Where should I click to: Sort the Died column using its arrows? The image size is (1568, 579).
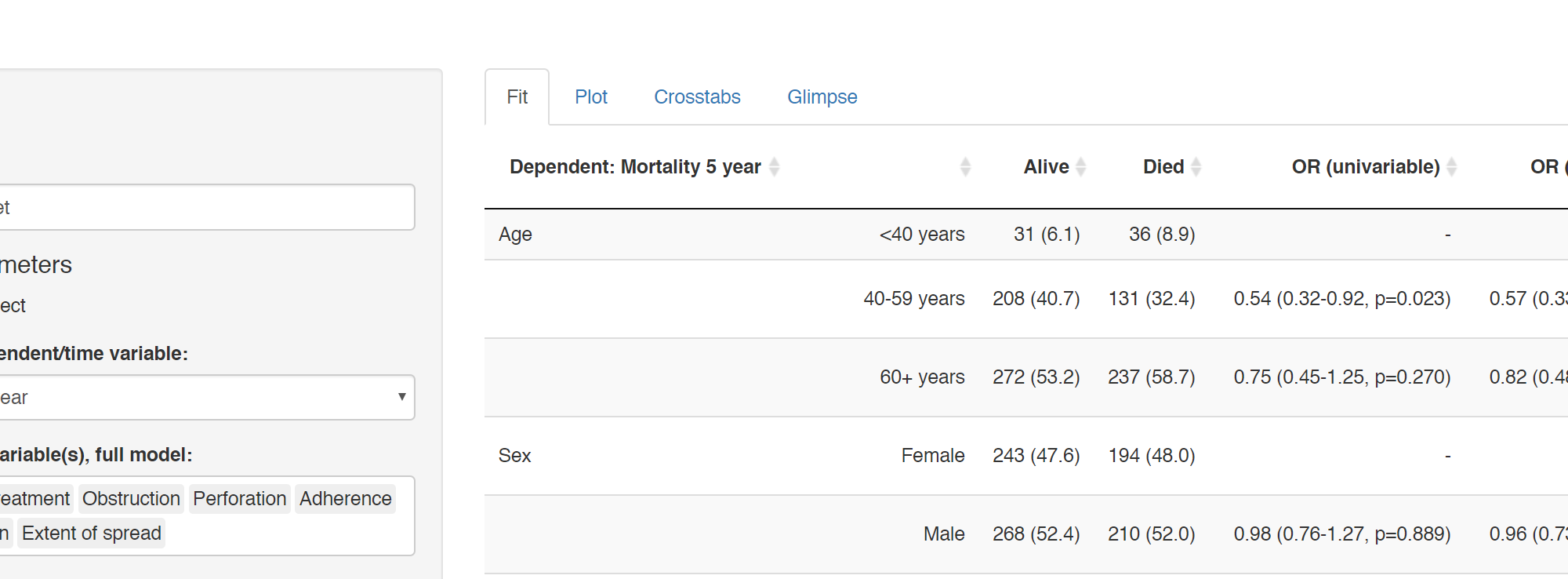coord(1196,167)
